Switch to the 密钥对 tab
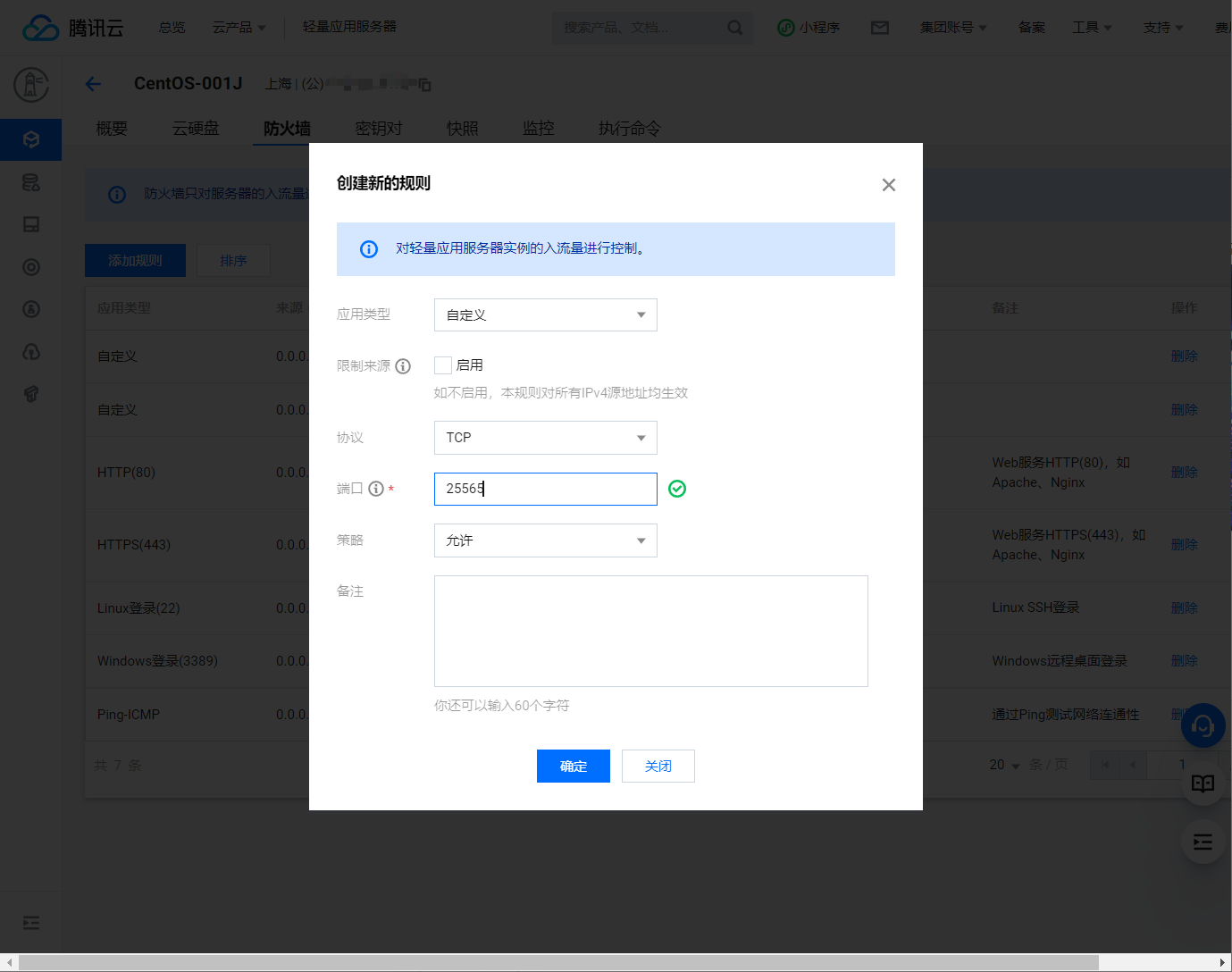This screenshot has width=1232, height=972. [x=379, y=129]
